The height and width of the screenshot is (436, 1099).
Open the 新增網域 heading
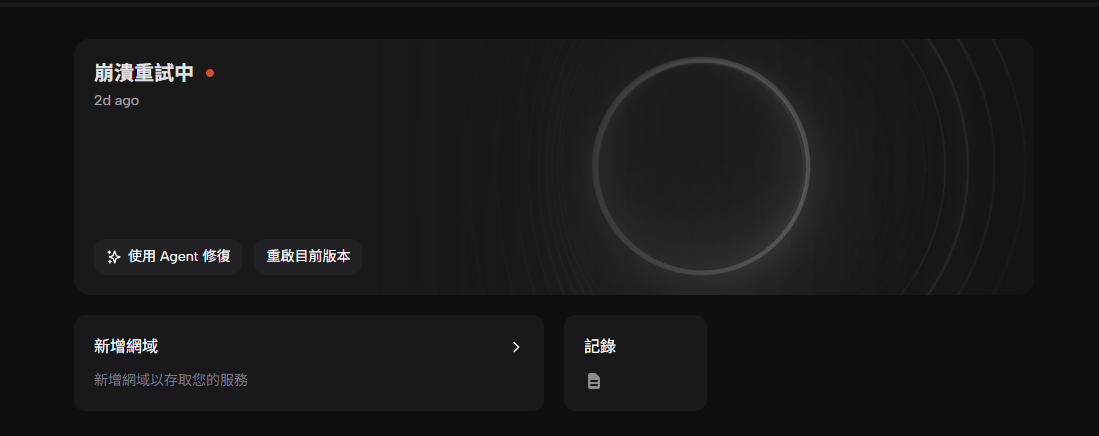pos(125,346)
